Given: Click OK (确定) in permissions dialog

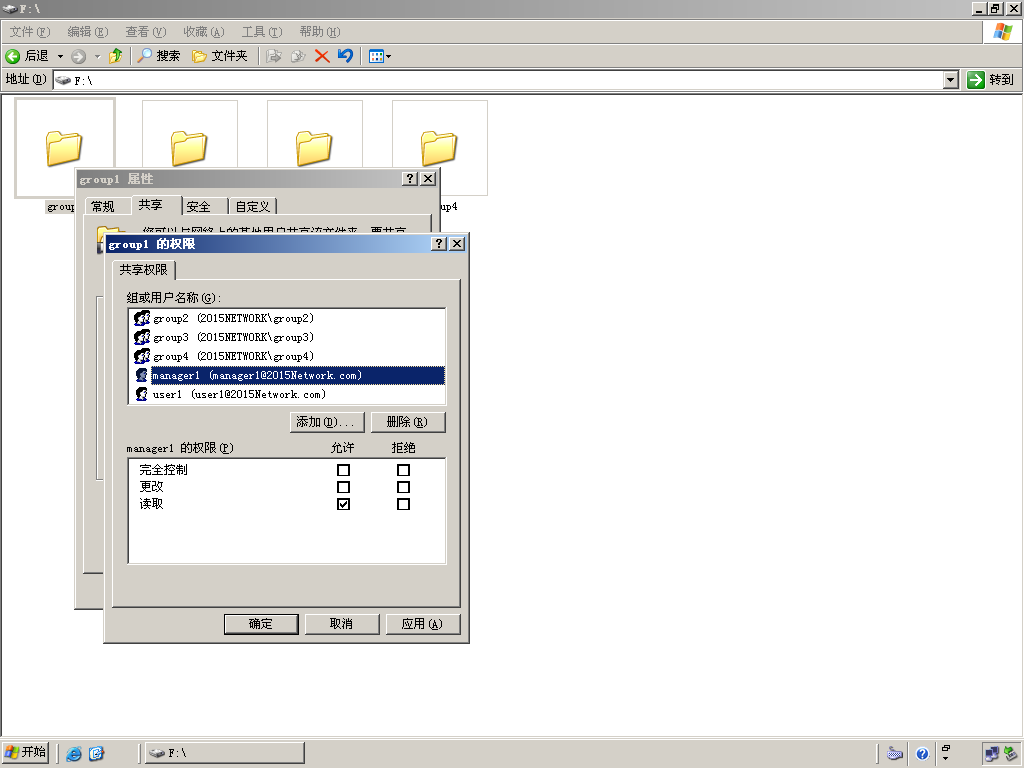Looking at the screenshot, I should (x=261, y=624).
